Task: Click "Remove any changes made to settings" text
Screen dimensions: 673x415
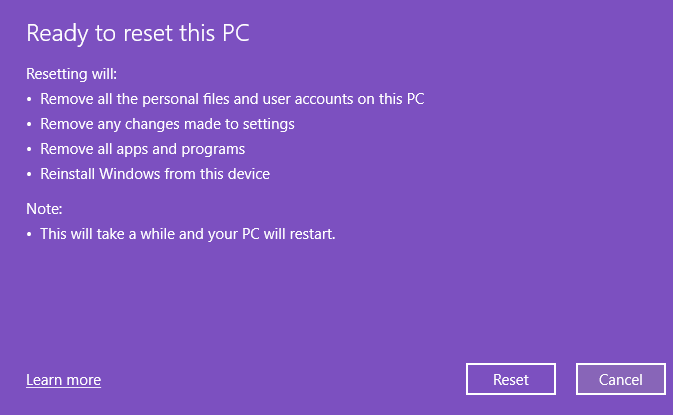Action: click(x=167, y=124)
